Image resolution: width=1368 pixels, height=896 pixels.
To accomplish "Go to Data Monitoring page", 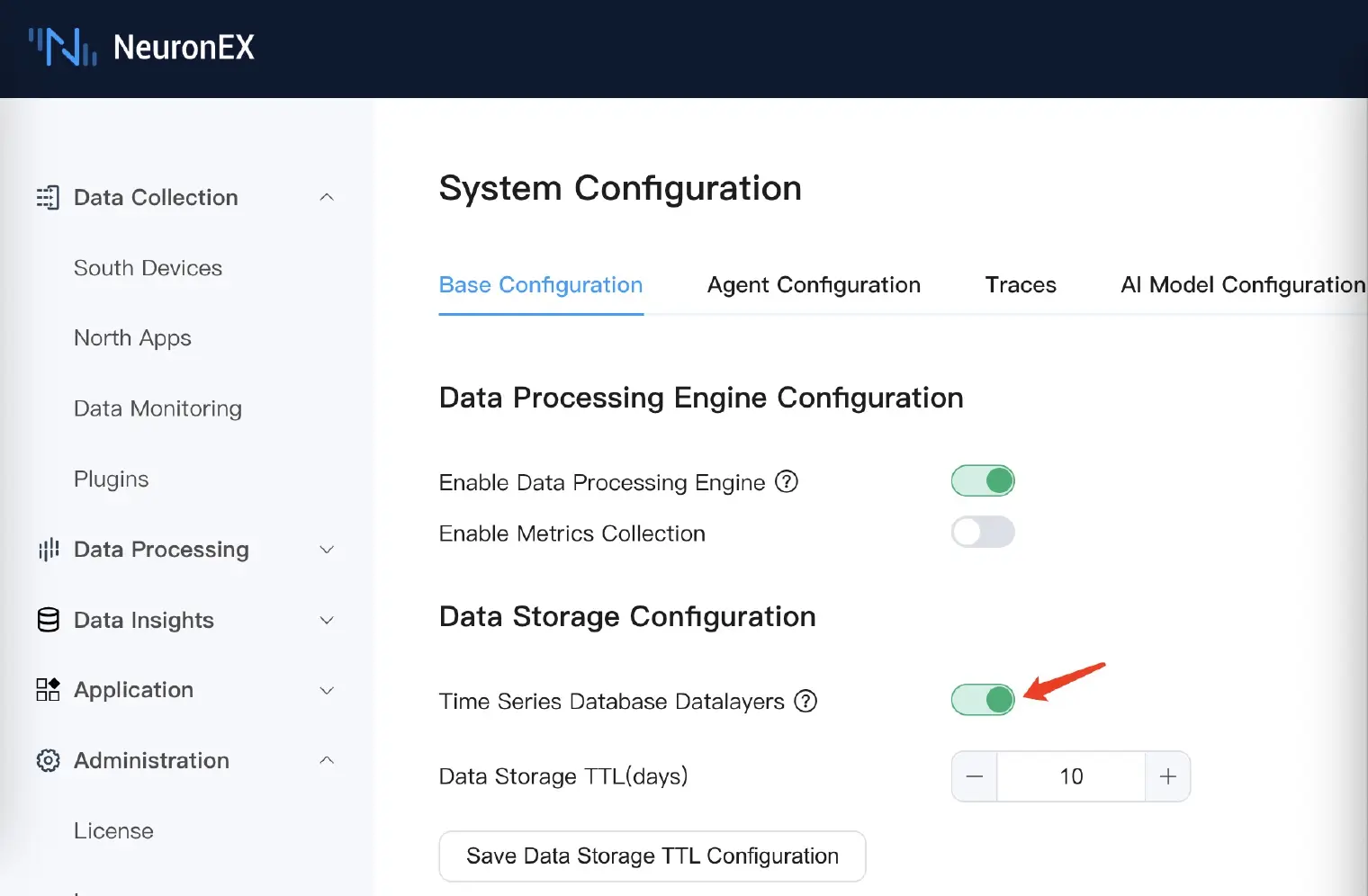I will (x=157, y=408).
